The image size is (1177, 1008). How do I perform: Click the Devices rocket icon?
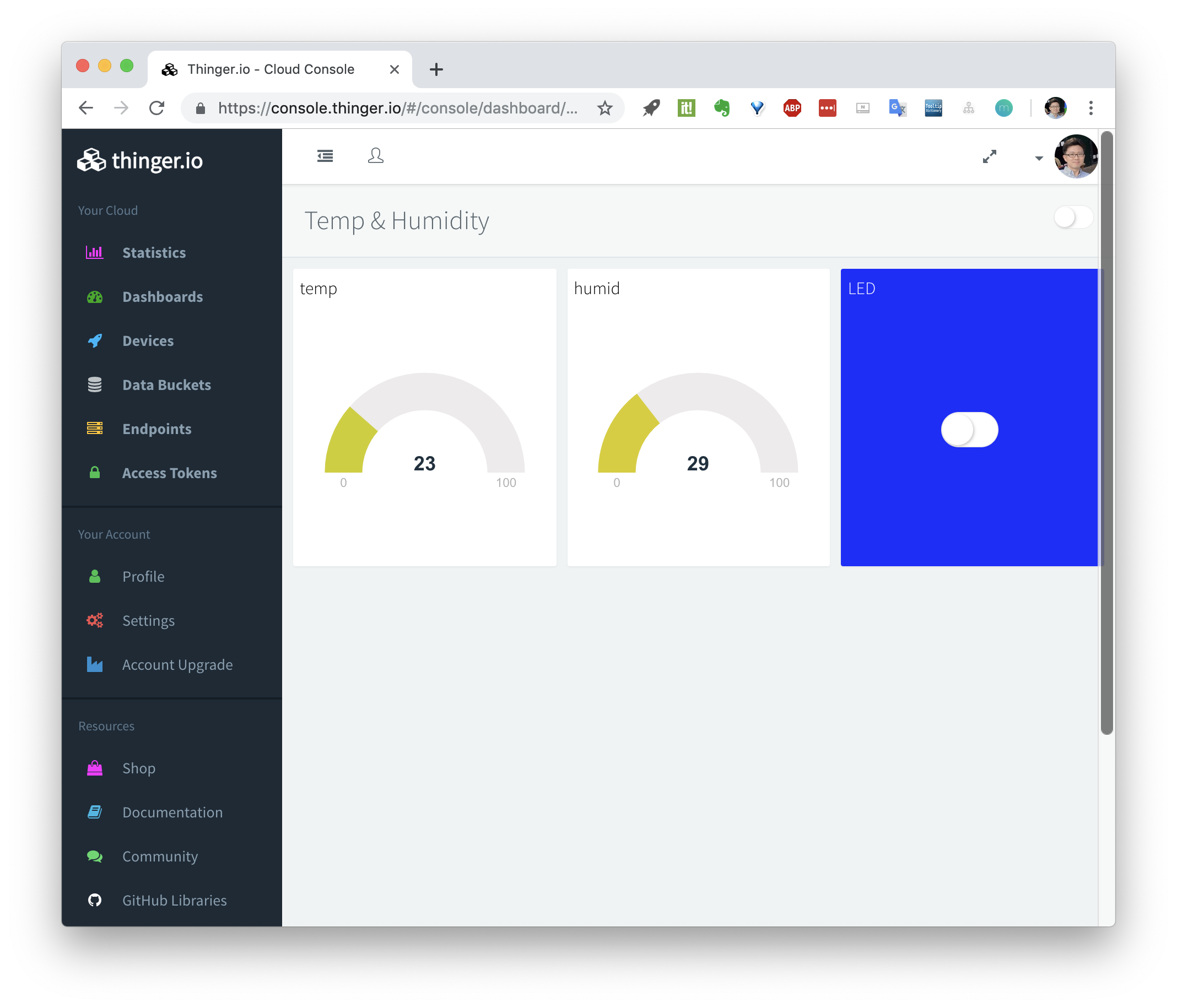tap(94, 341)
